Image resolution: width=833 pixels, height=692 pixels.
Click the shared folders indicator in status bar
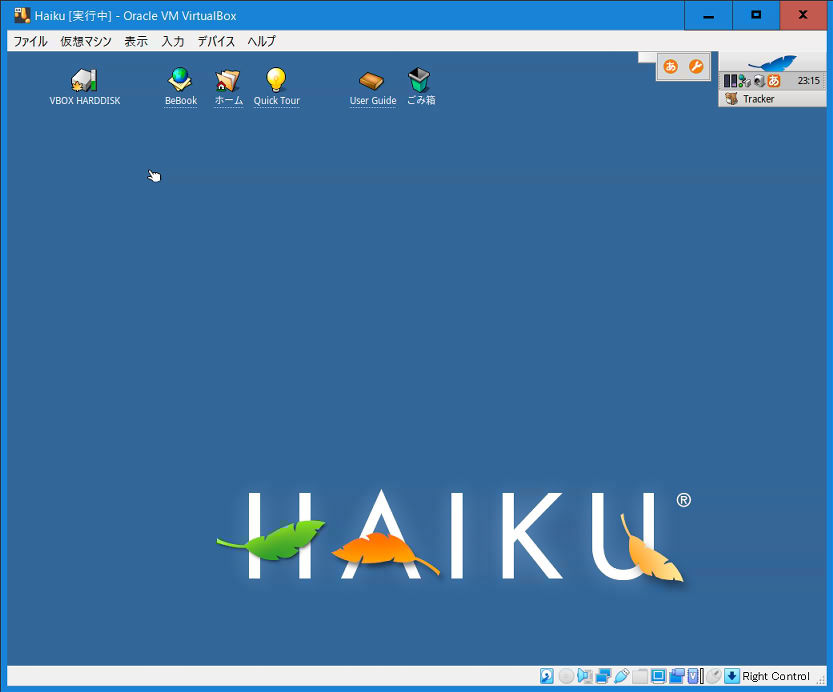640,676
